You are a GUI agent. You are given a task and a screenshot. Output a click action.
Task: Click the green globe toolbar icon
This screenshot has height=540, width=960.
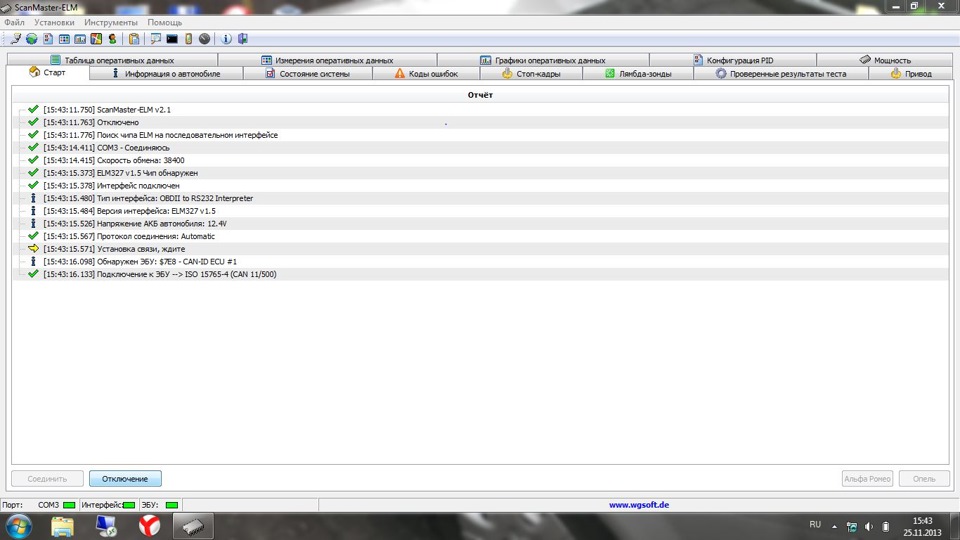tap(31, 39)
